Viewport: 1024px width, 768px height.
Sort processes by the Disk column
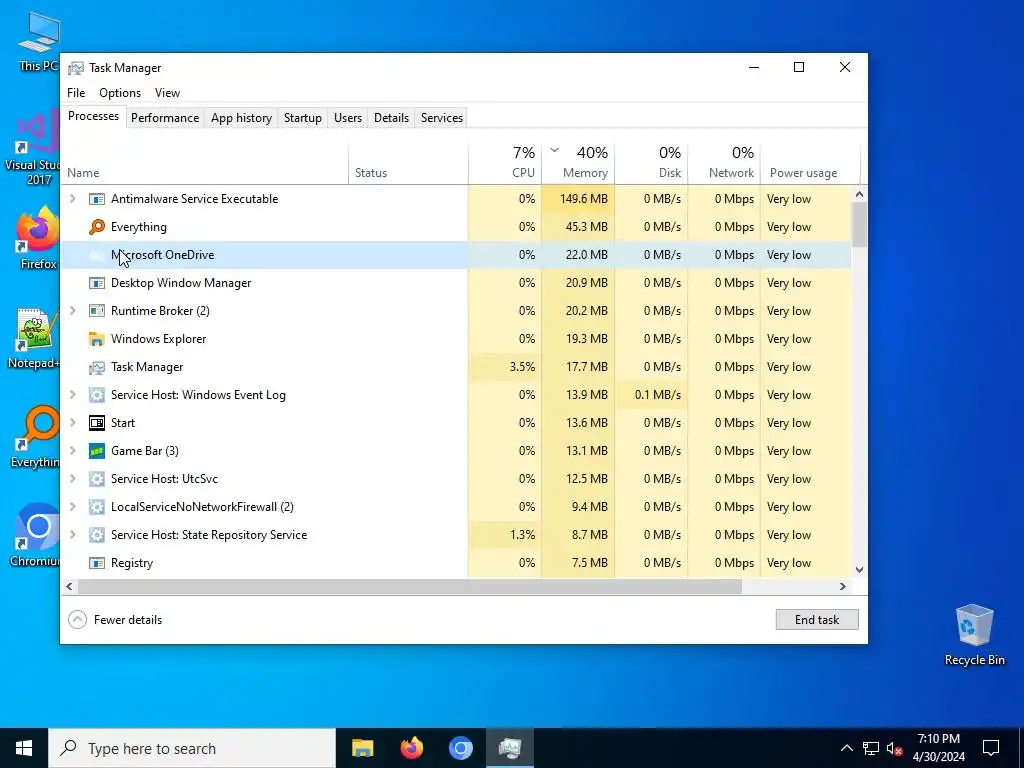(x=651, y=162)
